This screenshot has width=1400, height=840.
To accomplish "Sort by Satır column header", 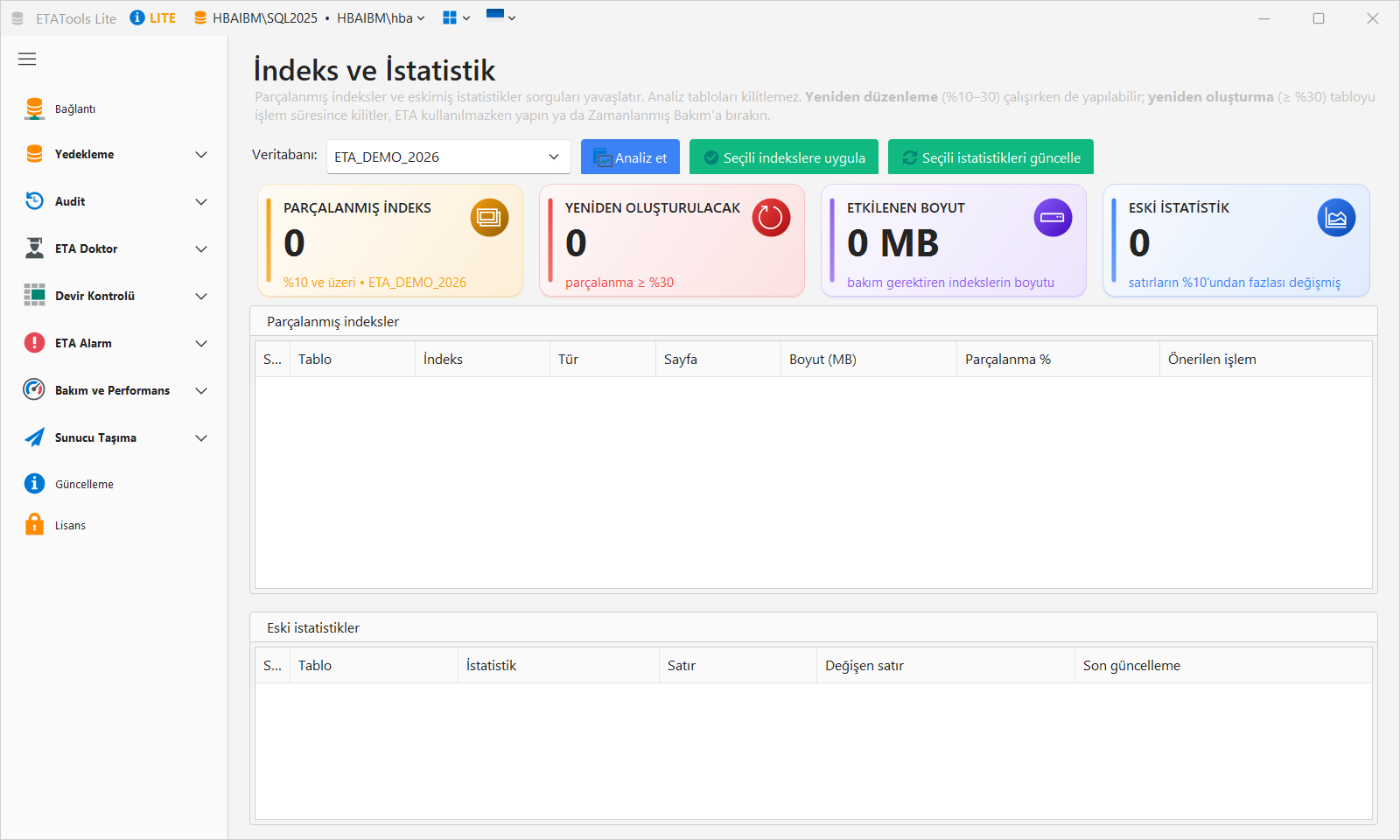I will 738,666.
